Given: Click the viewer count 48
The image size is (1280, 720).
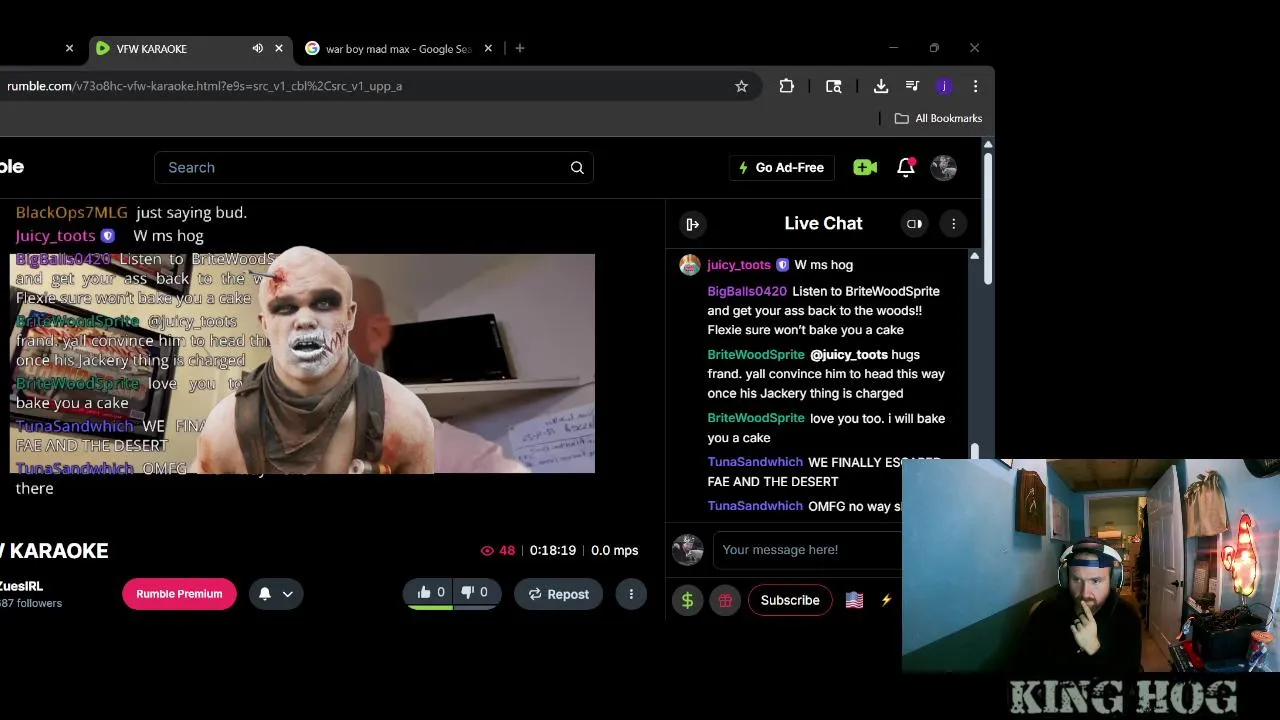Looking at the screenshot, I should (498, 550).
